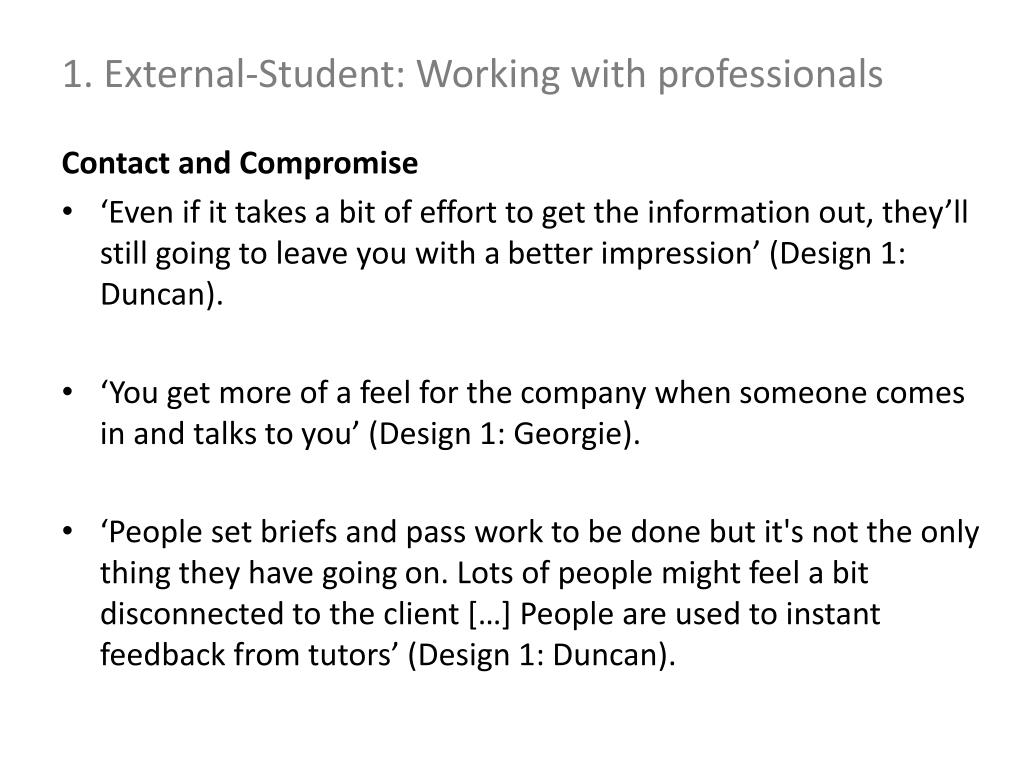Viewport: 1024px width, 768px height.
Task: Click the number '1.' in the title
Action: click(x=79, y=74)
